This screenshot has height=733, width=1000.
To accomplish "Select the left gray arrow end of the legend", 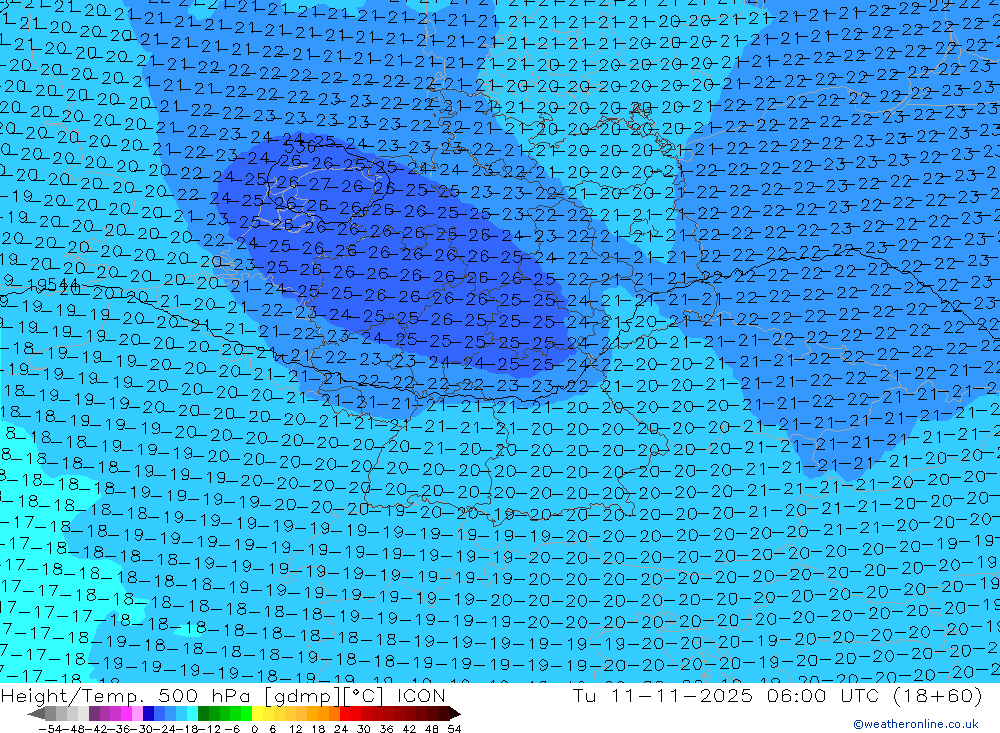I will pos(36,714).
